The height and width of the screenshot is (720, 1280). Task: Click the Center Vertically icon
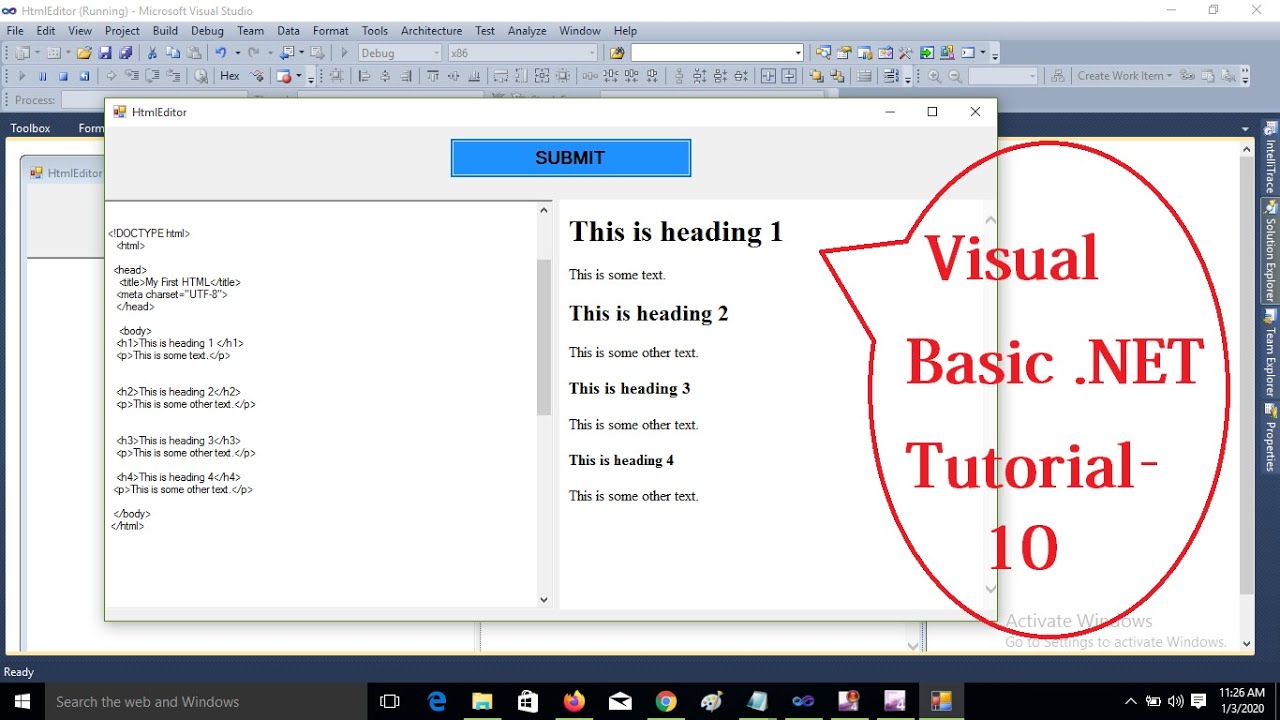789,76
